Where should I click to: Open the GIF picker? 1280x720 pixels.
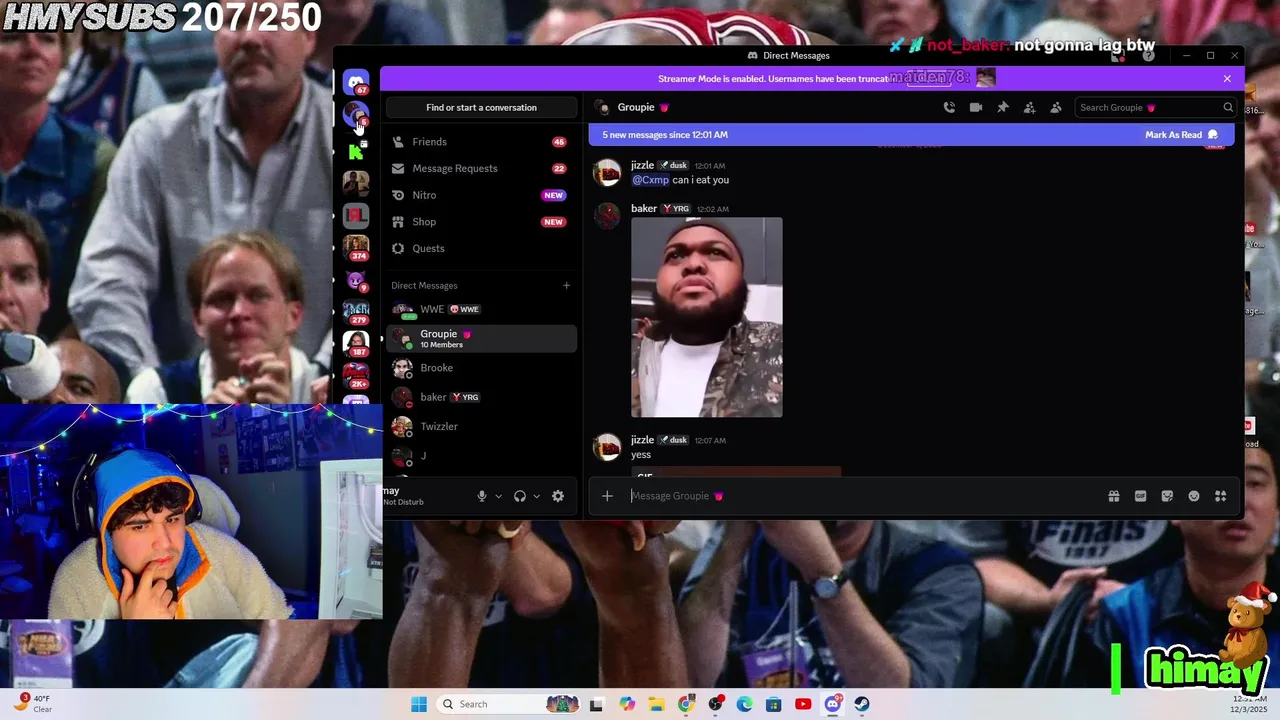click(1140, 496)
